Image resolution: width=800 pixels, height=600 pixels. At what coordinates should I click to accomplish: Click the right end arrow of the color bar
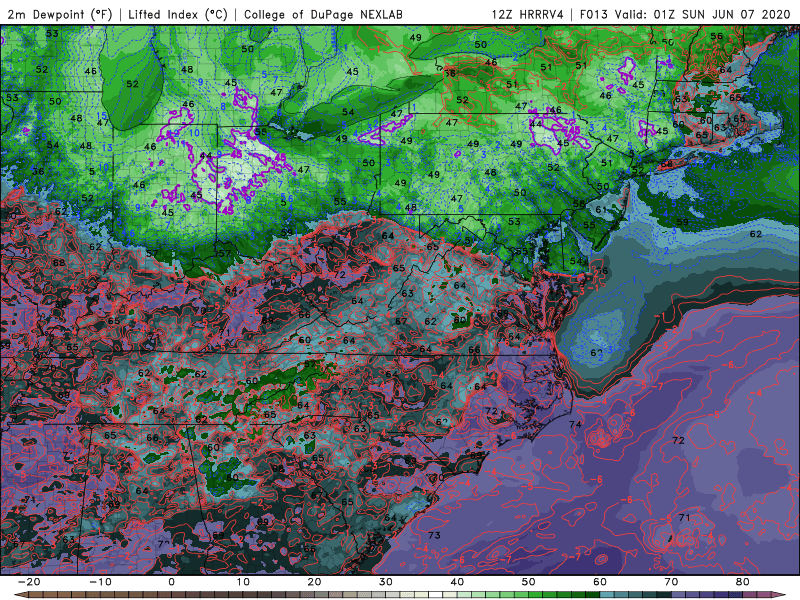(780, 595)
